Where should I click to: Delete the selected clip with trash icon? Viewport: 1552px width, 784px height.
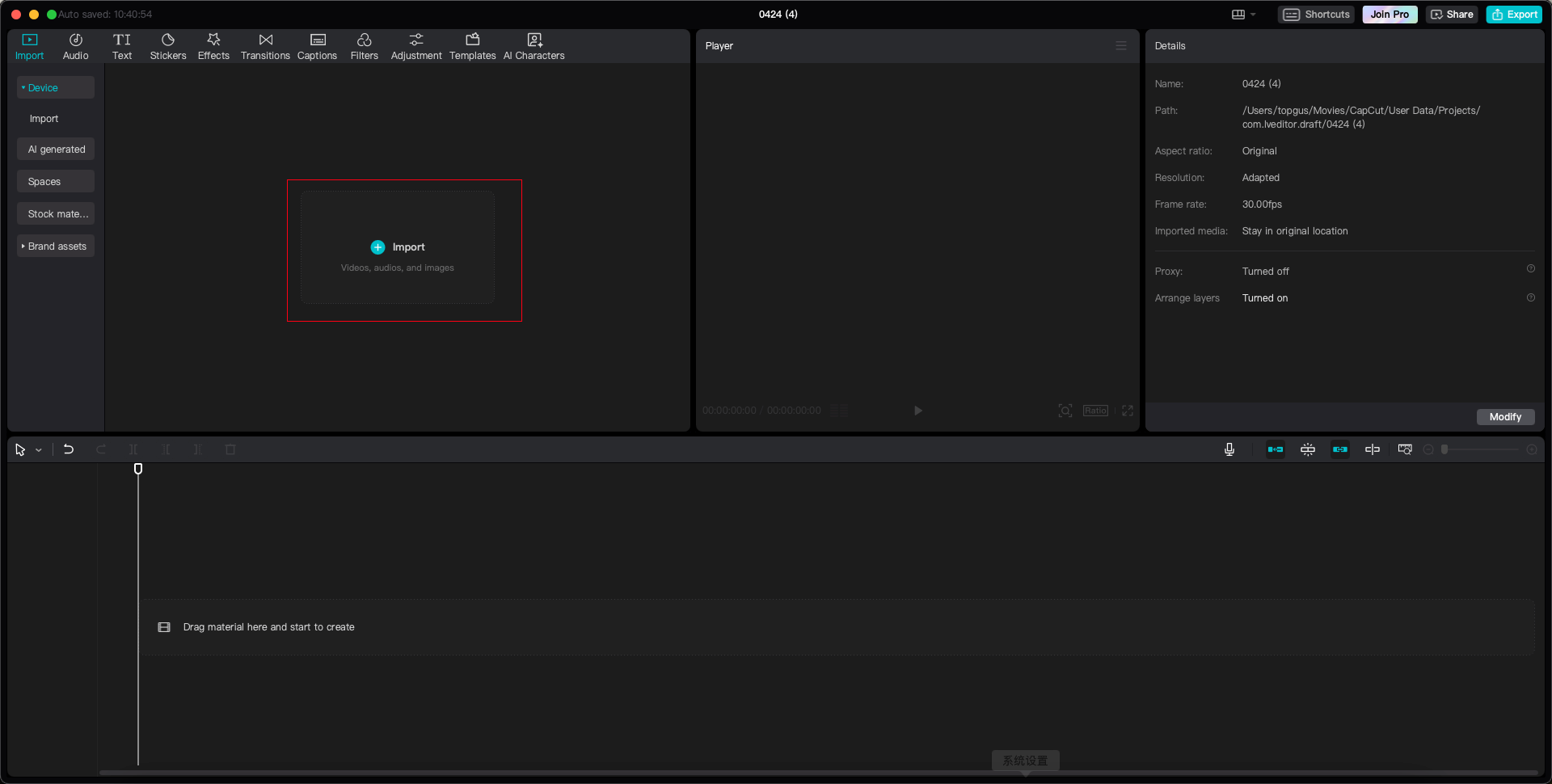pos(230,449)
